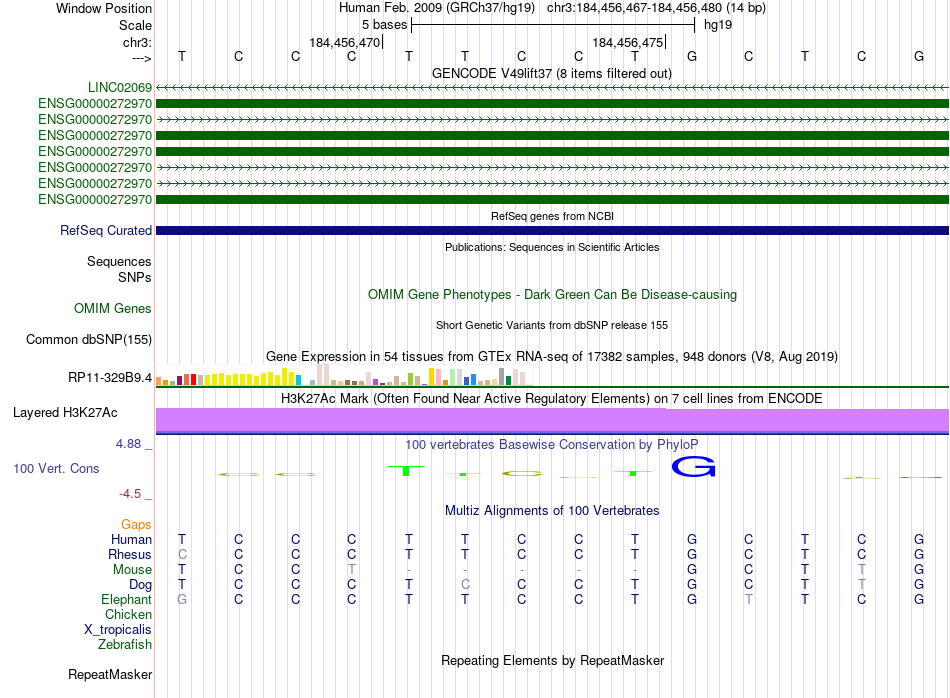Image resolution: width=950 pixels, height=698 pixels.
Task: Click the large blue G in PhyloP track
Action: 693,467
